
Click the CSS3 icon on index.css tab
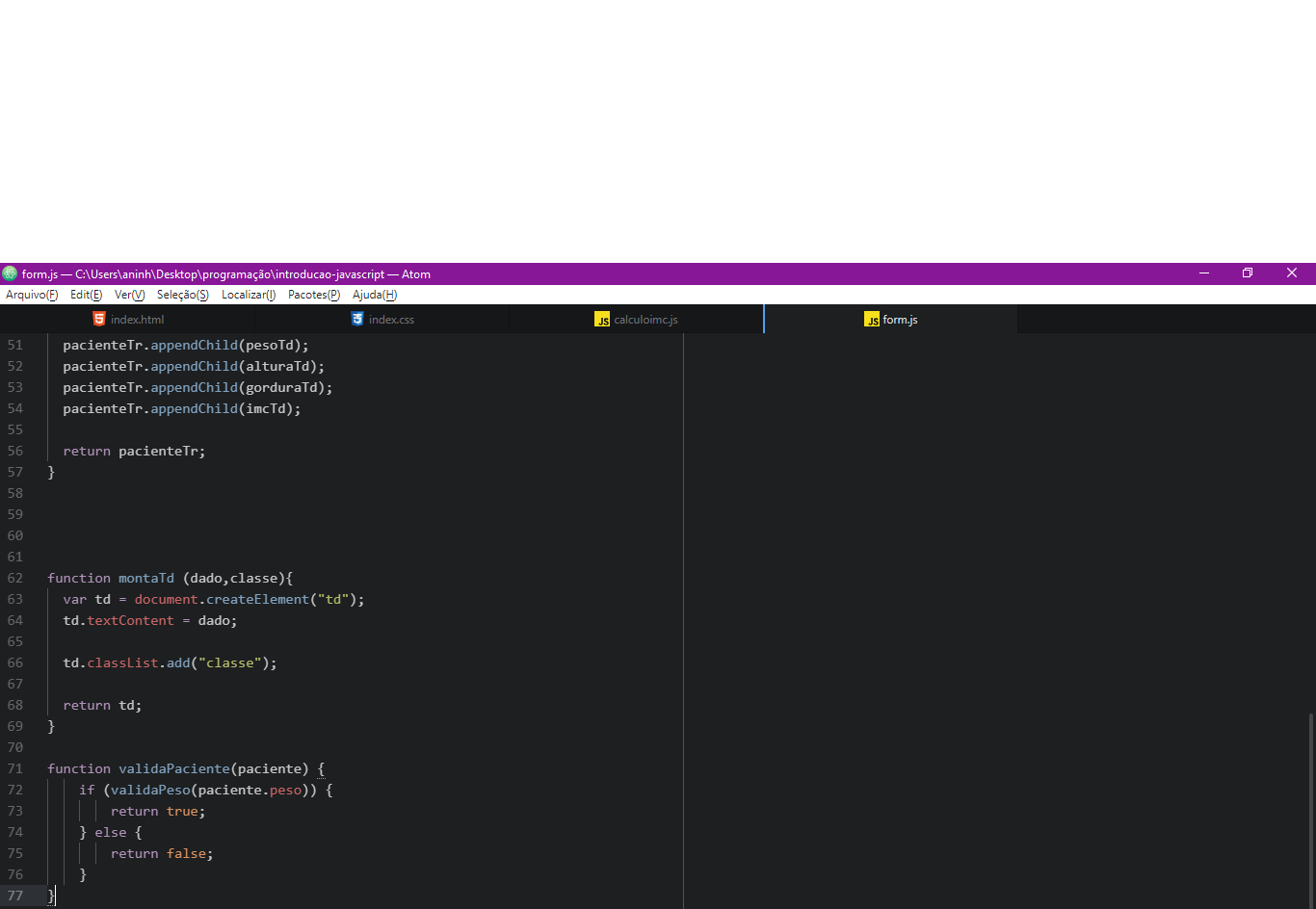[x=357, y=319]
